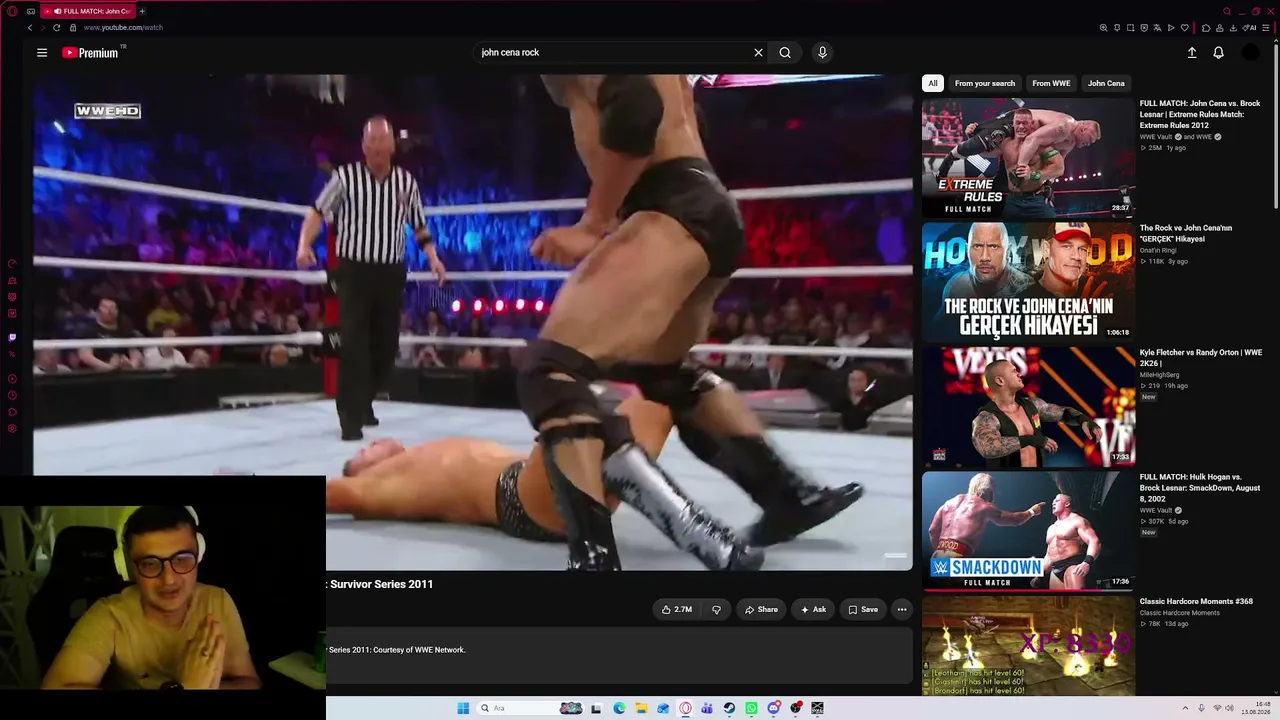The height and width of the screenshot is (720, 1280).
Task: Add page to bookmarks heart
Action: pyautogui.click(x=1184, y=28)
